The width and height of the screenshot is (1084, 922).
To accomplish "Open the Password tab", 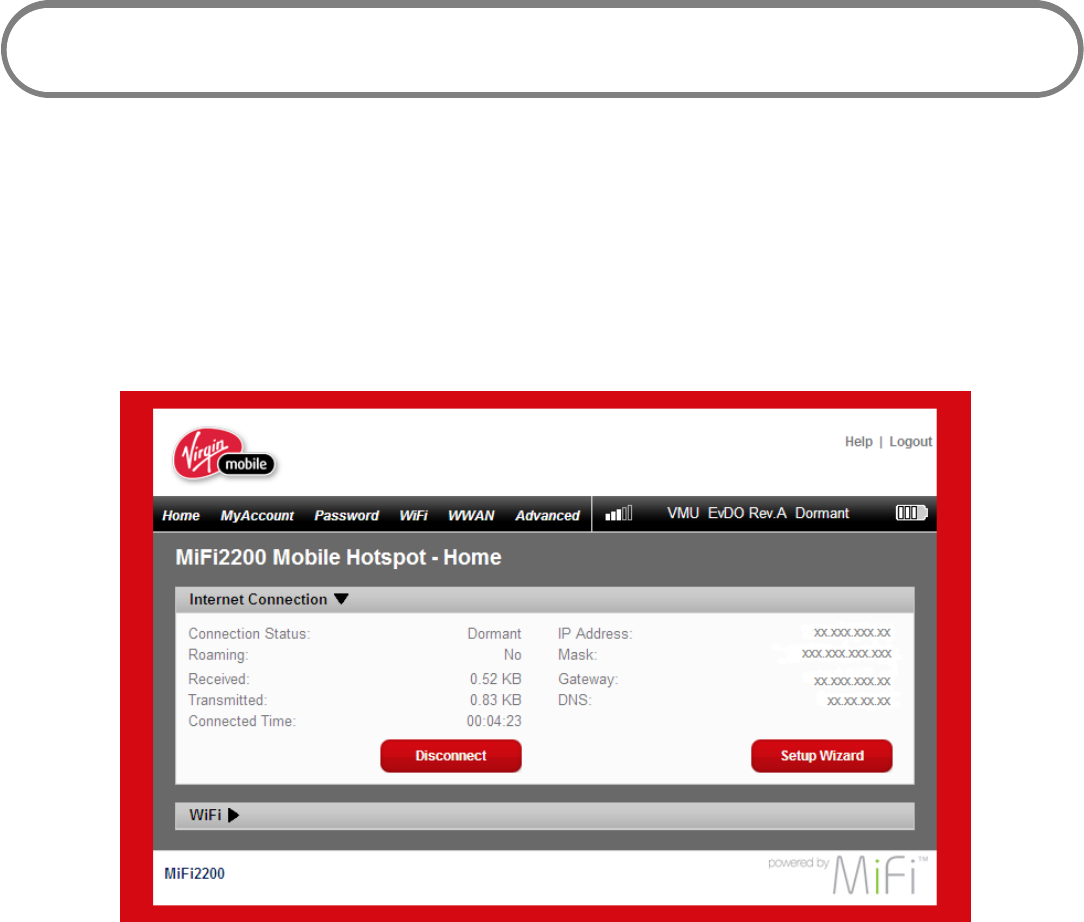I will tap(346, 516).
